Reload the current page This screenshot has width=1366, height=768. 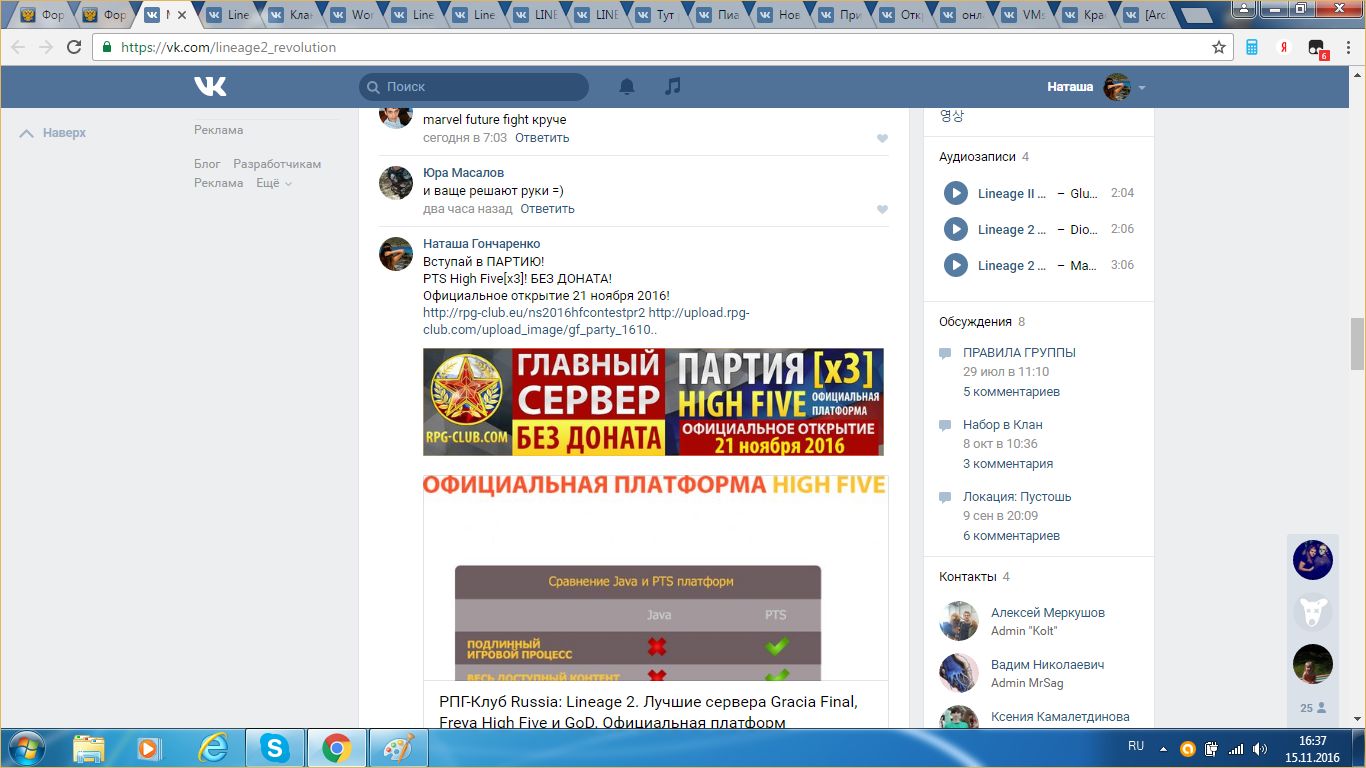tap(74, 47)
